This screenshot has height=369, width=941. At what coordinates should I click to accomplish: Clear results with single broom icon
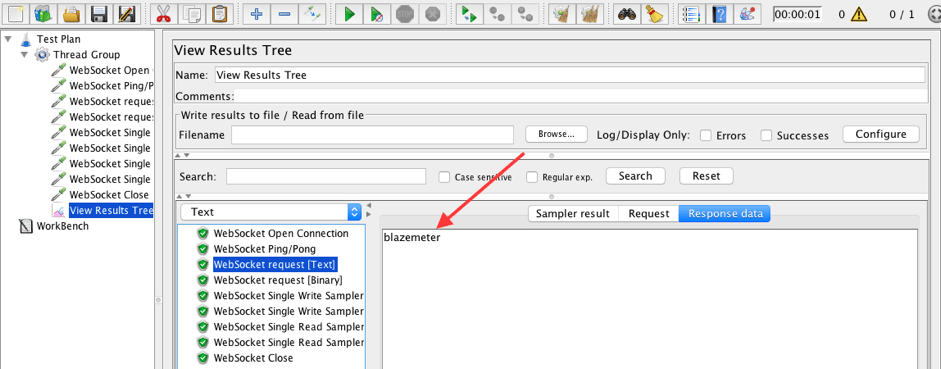click(x=562, y=13)
